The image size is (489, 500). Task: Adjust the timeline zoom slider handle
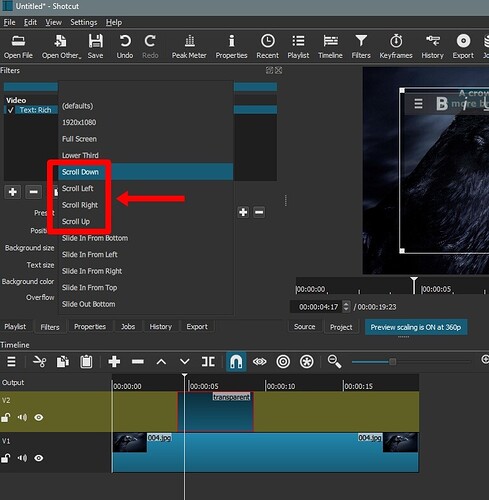click(x=392, y=362)
